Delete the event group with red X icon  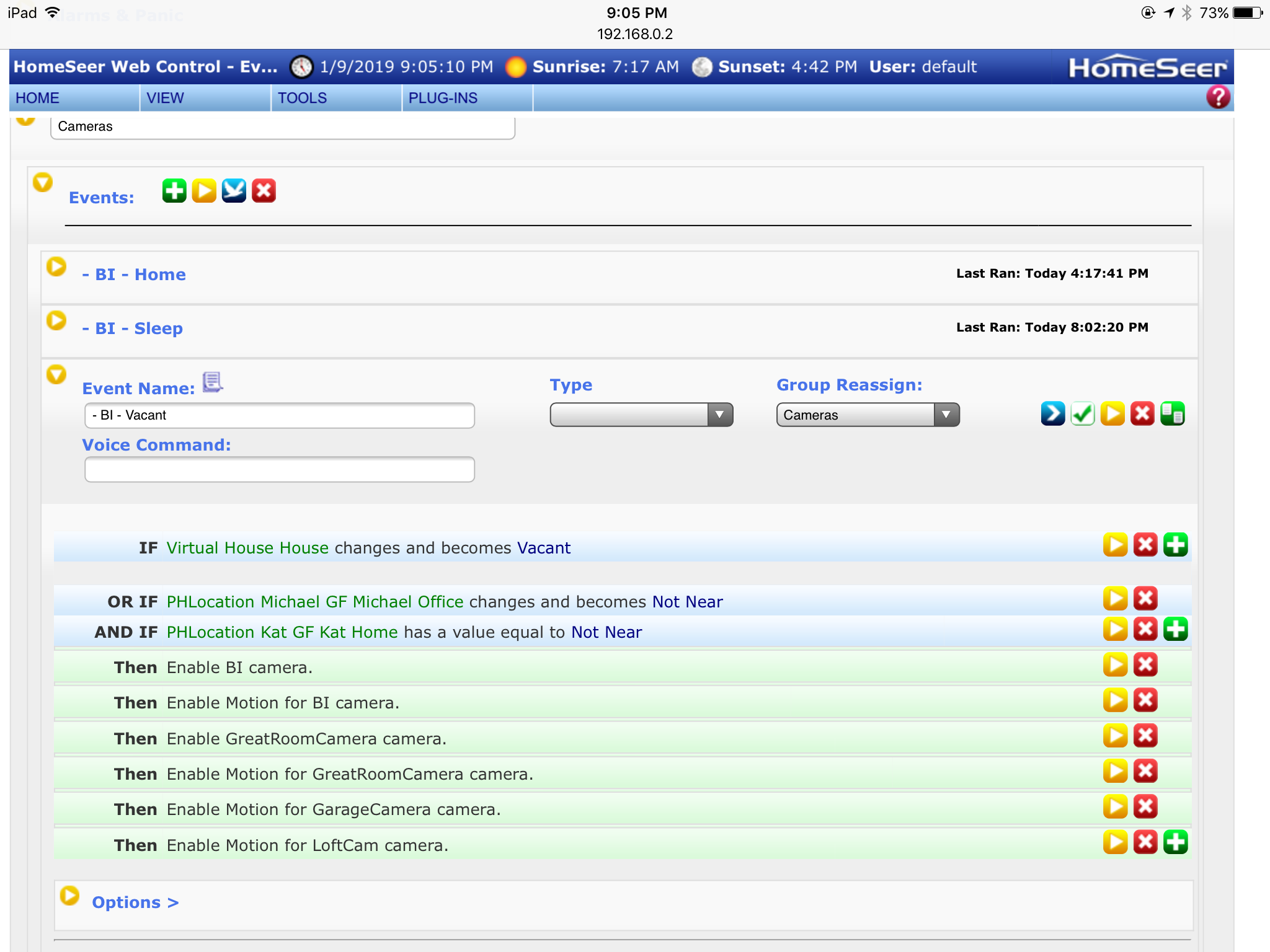coord(264,190)
